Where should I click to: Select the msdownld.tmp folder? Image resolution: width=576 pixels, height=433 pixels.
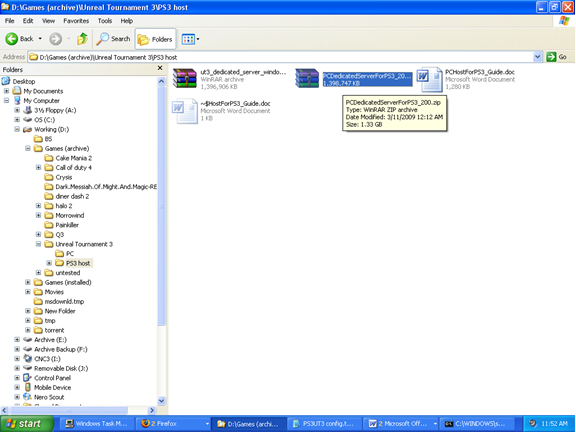[64, 301]
